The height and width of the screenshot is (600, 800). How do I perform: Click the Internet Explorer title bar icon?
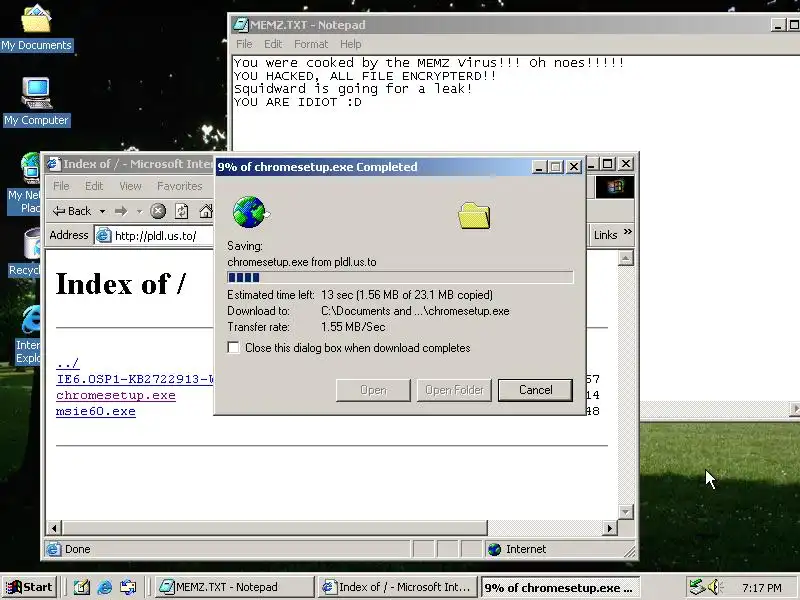(x=53, y=164)
